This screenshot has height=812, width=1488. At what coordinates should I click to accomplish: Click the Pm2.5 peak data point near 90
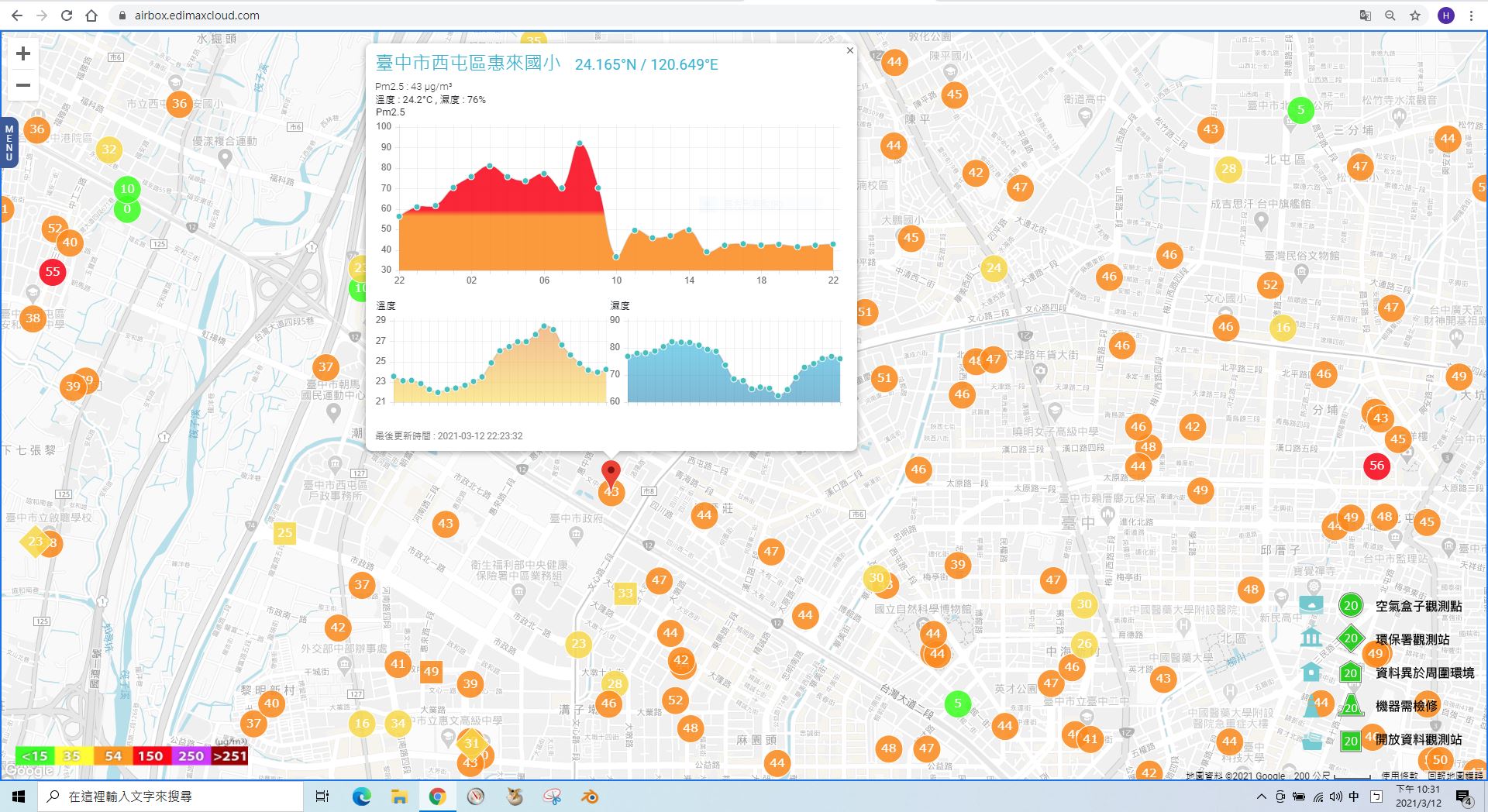click(580, 143)
